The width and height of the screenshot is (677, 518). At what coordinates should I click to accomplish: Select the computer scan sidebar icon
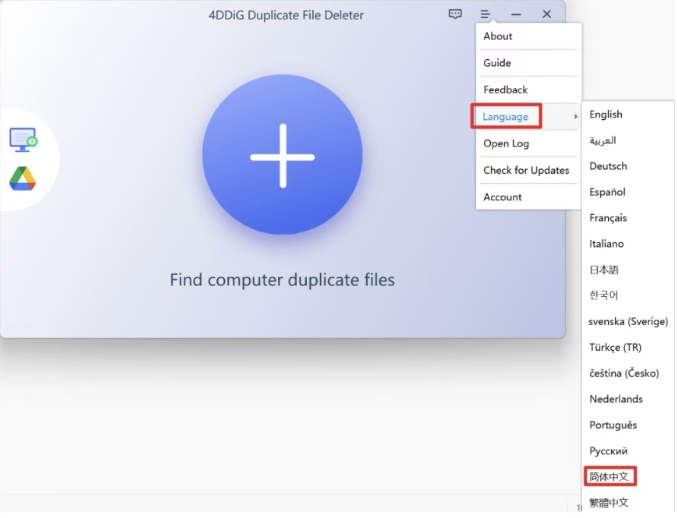[23, 139]
